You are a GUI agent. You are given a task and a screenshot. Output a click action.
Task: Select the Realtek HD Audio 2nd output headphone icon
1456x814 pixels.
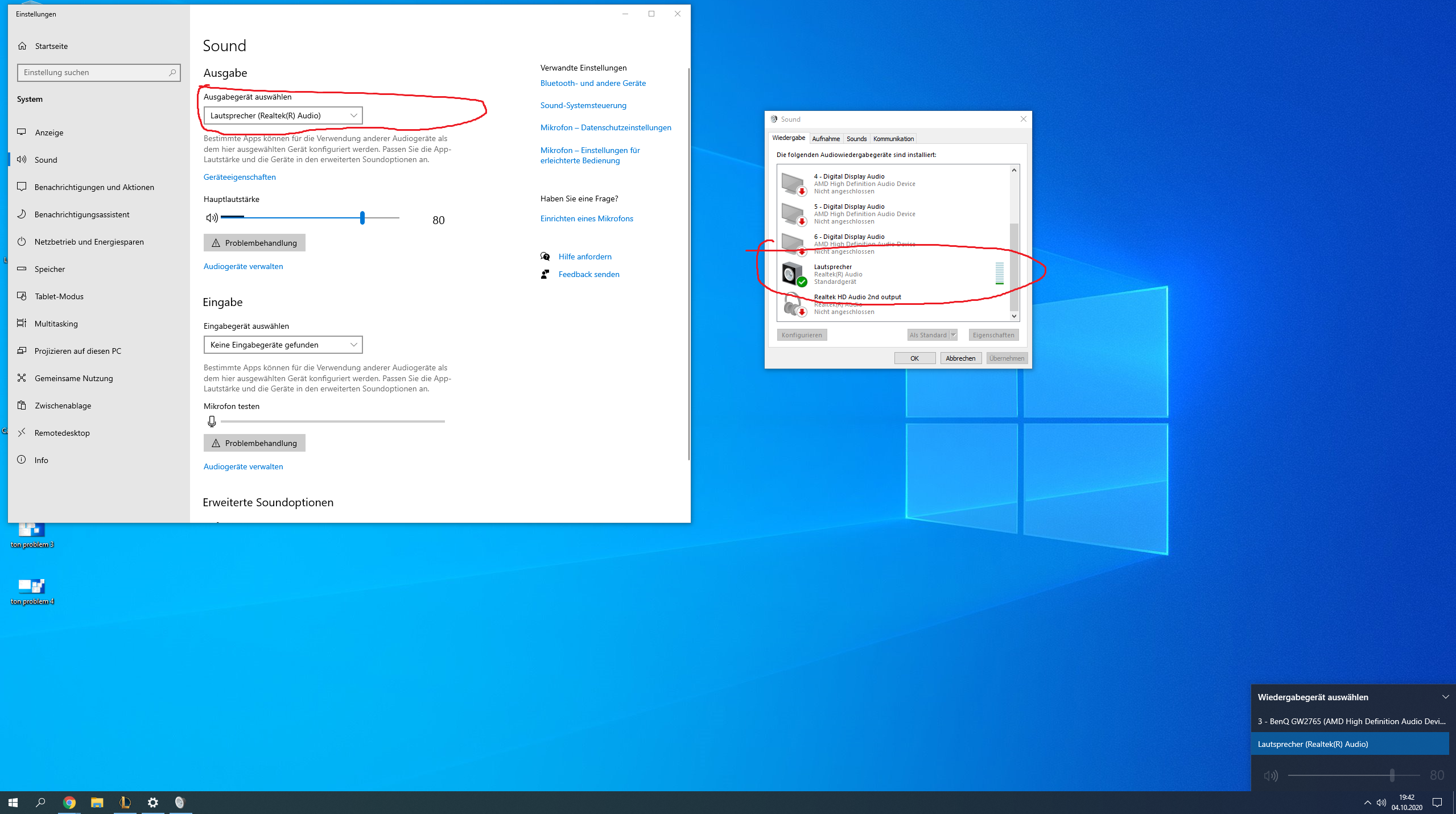point(793,304)
